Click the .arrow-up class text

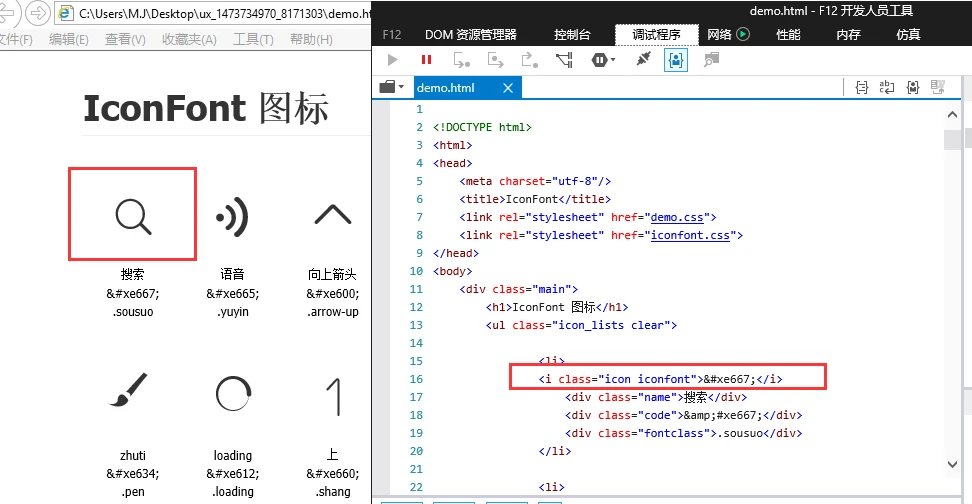pyautogui.click(x=333, y=312)
